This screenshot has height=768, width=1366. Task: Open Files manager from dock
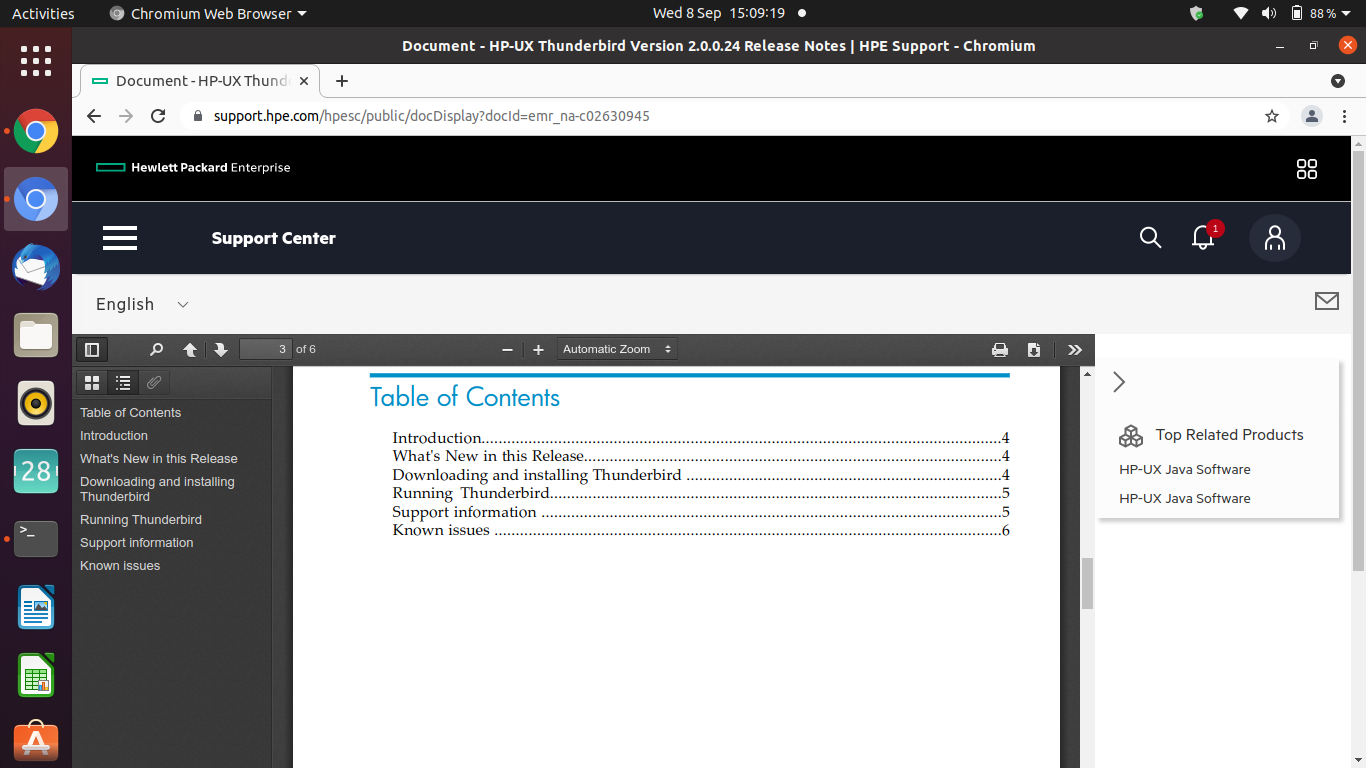(x=36, y=335)
